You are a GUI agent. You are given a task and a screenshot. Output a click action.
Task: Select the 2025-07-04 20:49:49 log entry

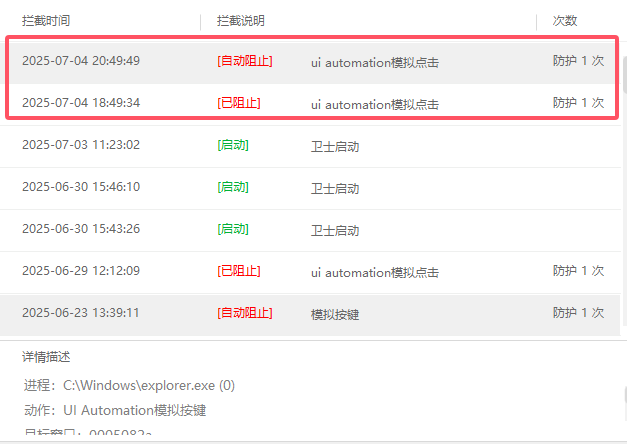81,61
